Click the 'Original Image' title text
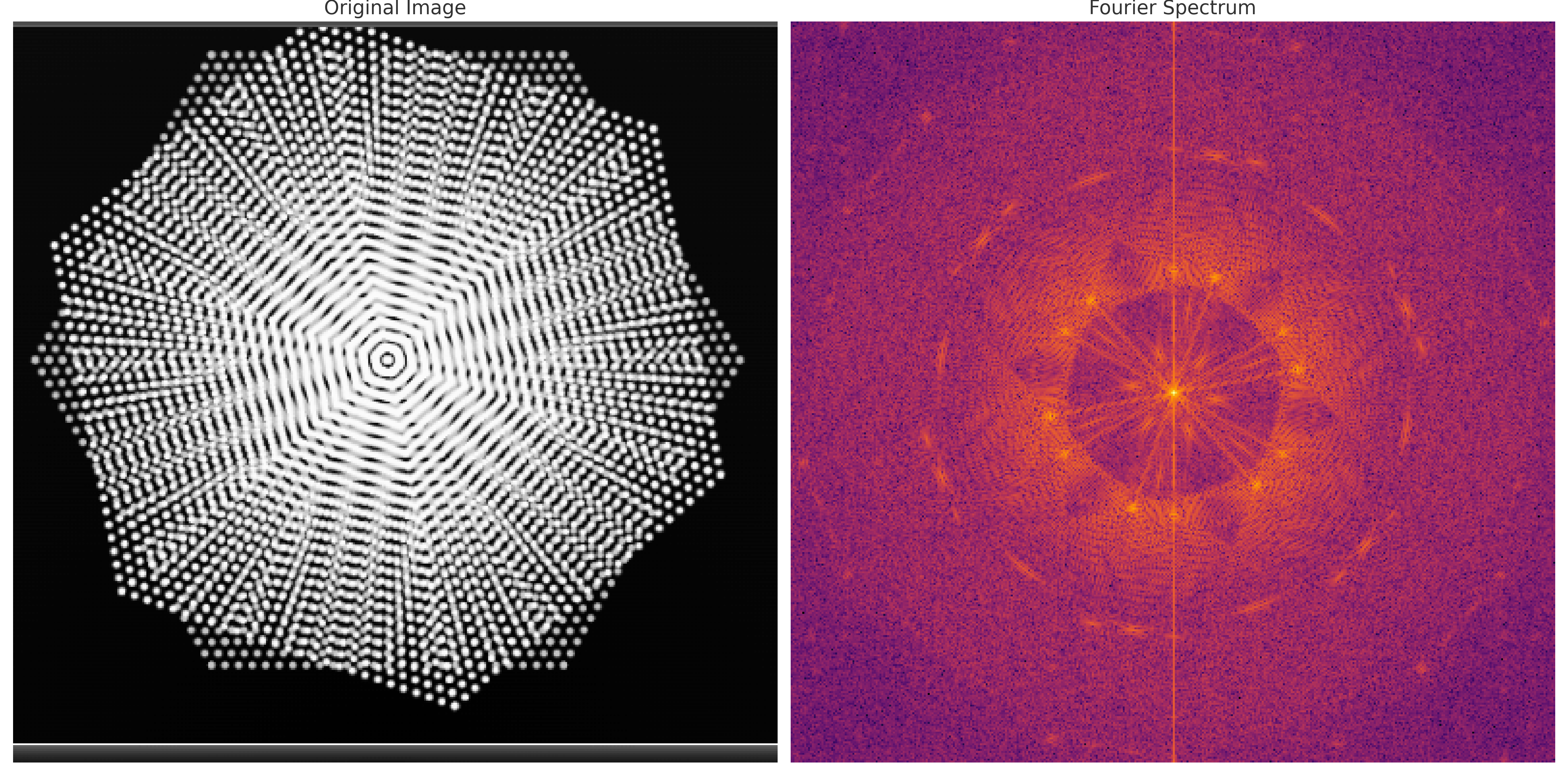Image resolution: width=1568 pixels, height=784 pixels. click(395, 8)
